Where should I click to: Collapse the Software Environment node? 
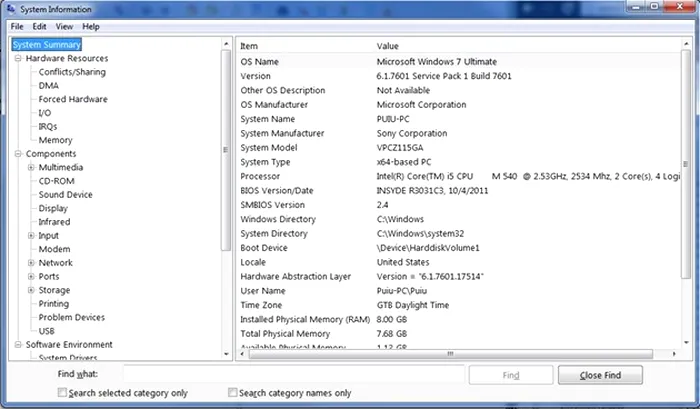point(18,345)
